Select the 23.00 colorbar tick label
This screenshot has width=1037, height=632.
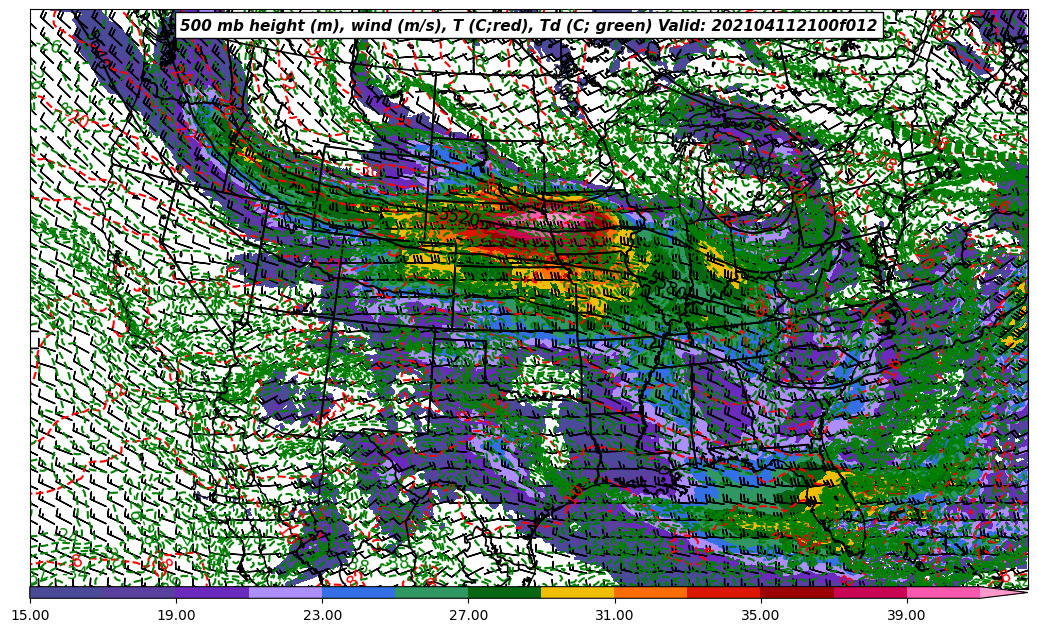click(323, 615)
